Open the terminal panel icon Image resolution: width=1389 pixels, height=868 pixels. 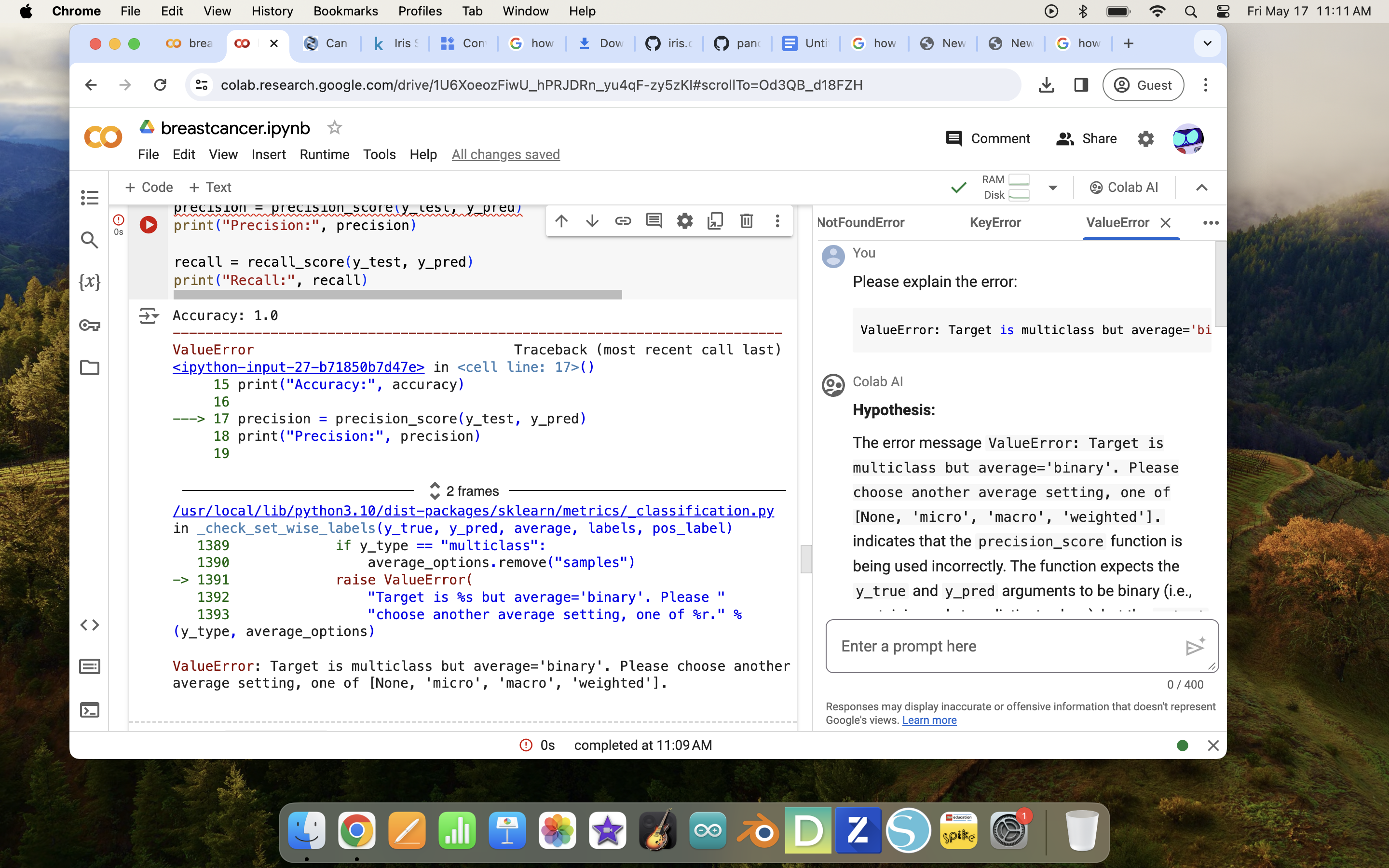[90, 710]
